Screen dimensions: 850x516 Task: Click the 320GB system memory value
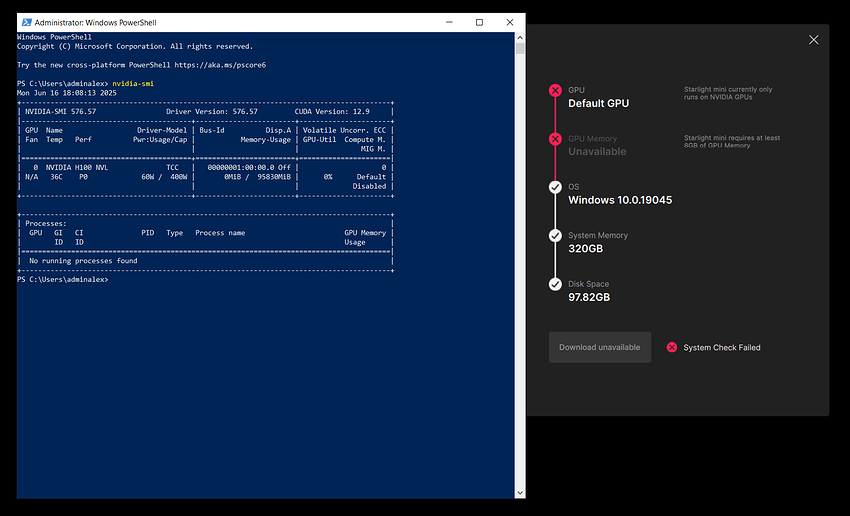585,249
